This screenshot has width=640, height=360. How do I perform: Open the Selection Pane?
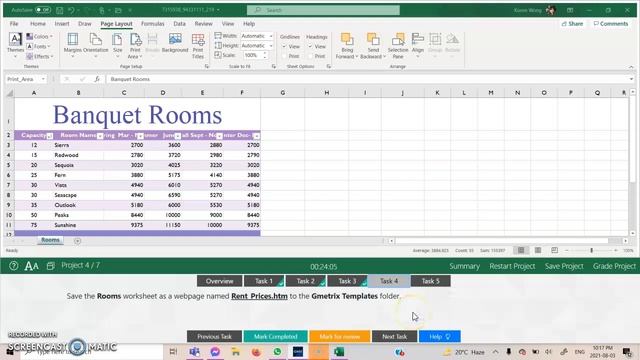point(398,46)
